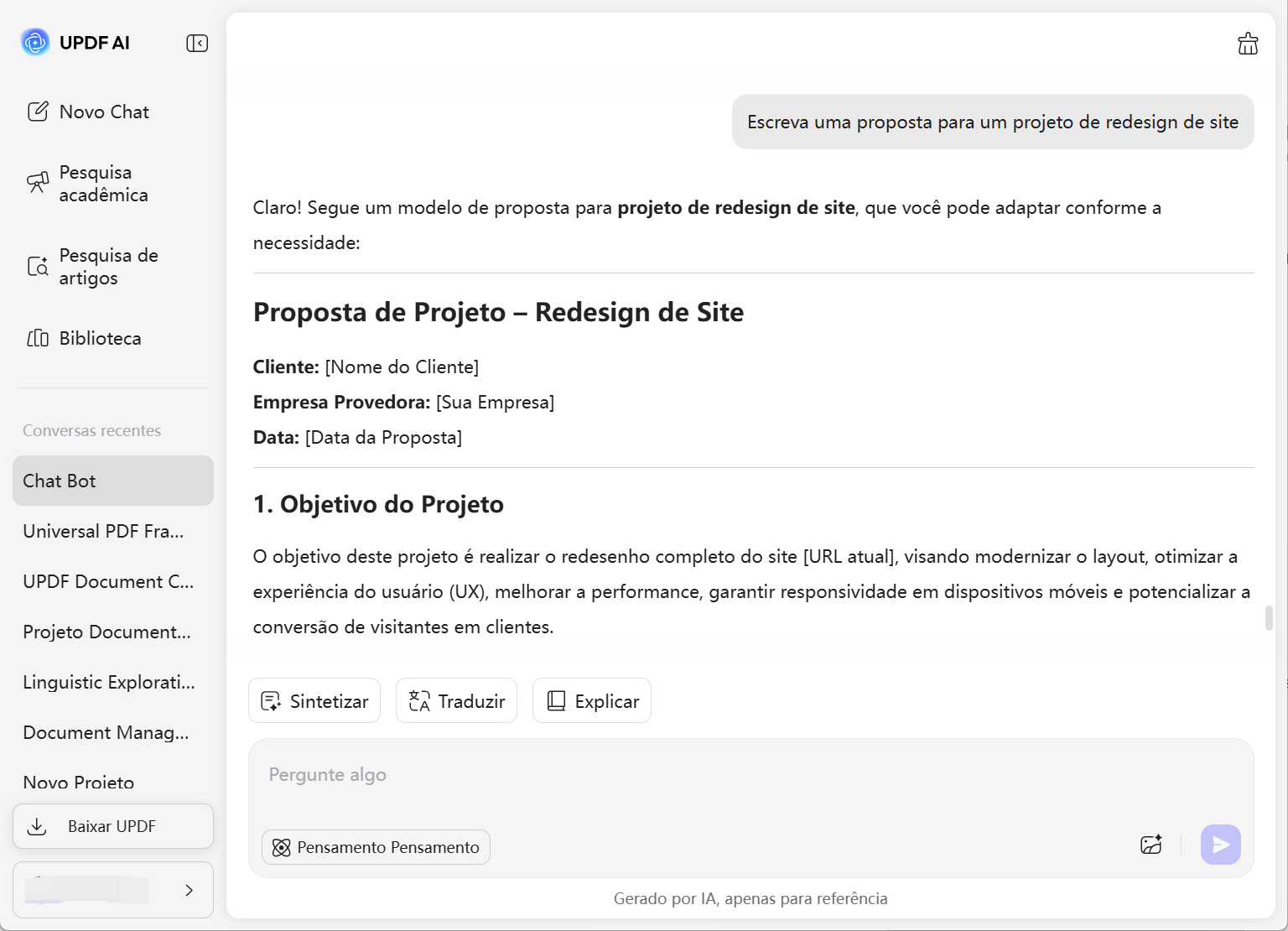The height and width of the screenshot is (931, 1288).
Task: Select the Universal PDF Fra... conversation
Action: [103, 531]
